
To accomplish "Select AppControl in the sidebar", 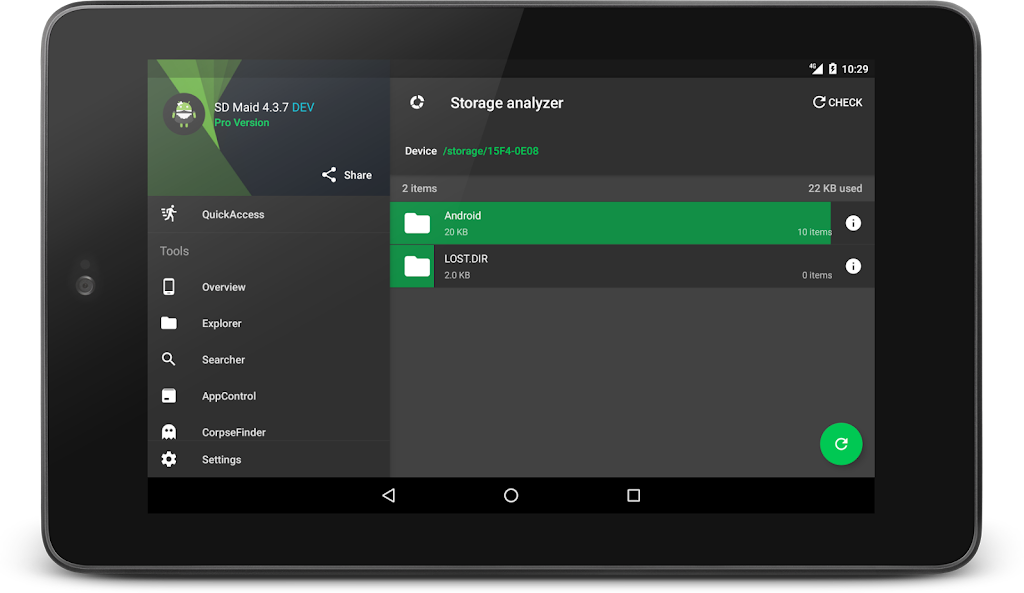I will pyautogui.click(x=229, y=396).
